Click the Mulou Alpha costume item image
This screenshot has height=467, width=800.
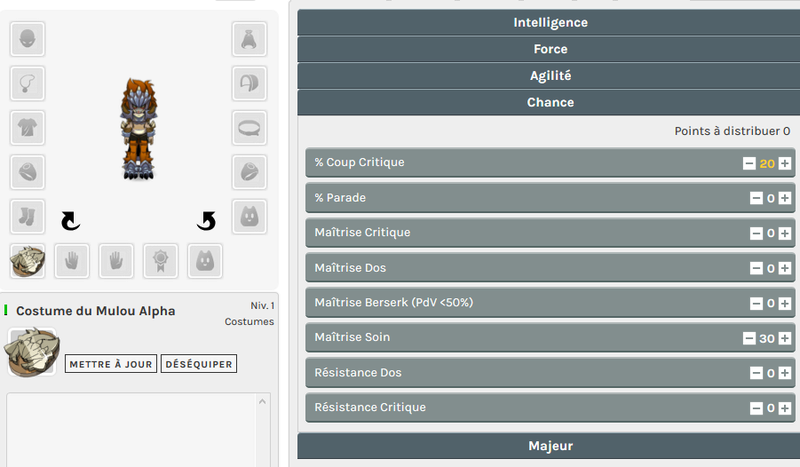pyautogui.click(x=32, y=352)
